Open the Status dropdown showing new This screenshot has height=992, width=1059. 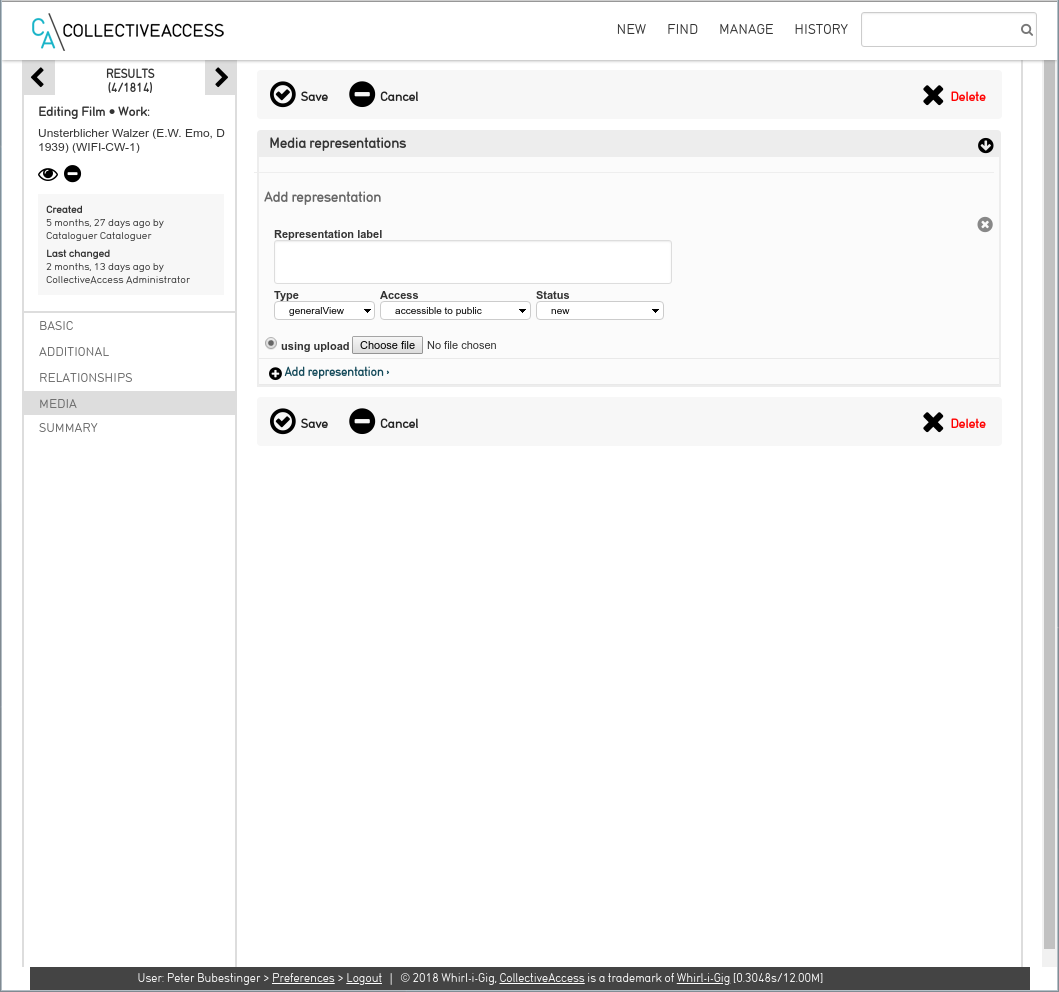[x=600, y=311]
